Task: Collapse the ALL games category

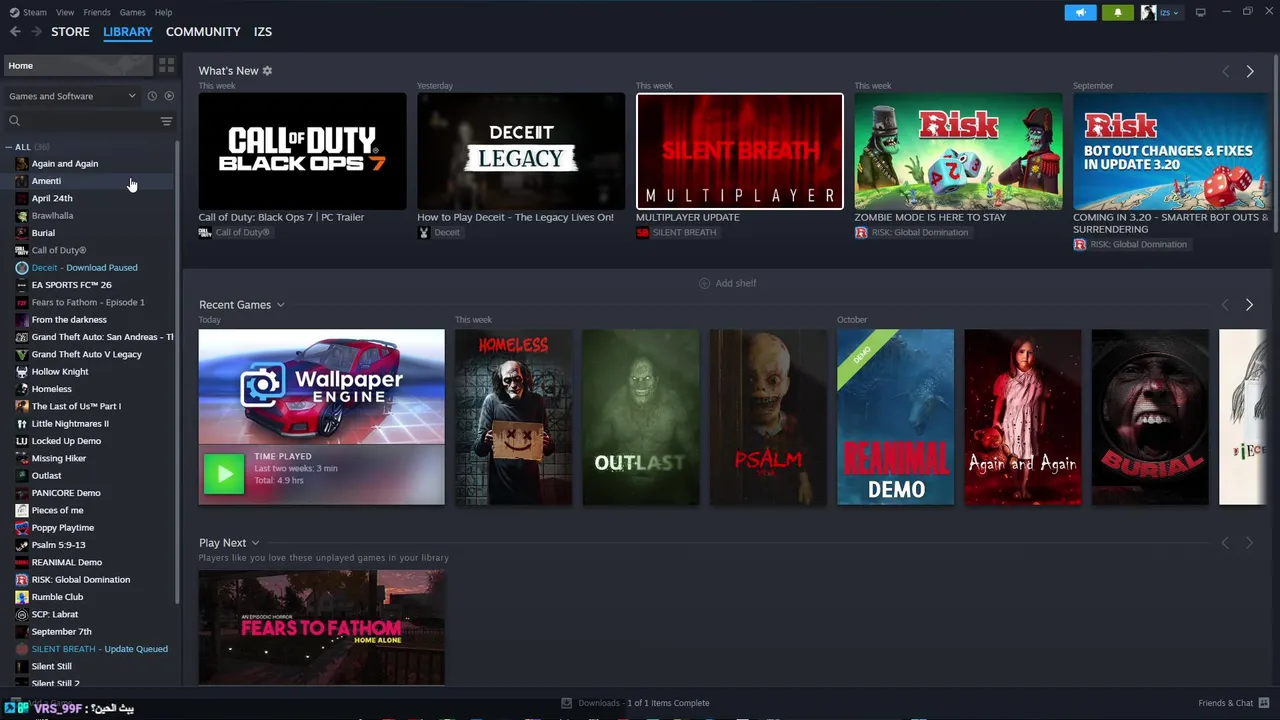Action: click(x=9, y=147)
